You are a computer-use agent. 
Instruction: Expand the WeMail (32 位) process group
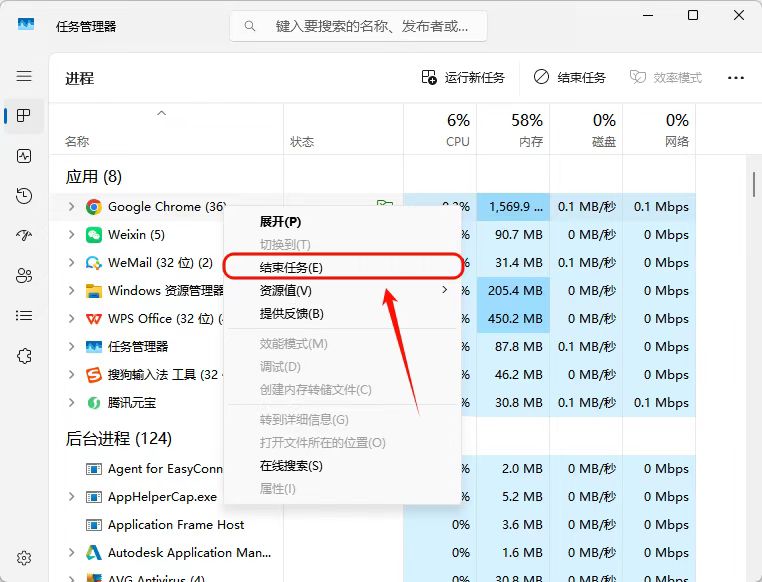[x=71, y=263]
